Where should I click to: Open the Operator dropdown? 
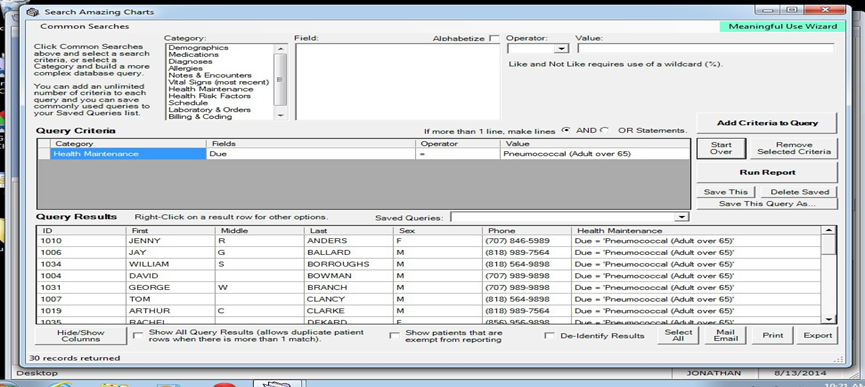click(x=561, y=49)
